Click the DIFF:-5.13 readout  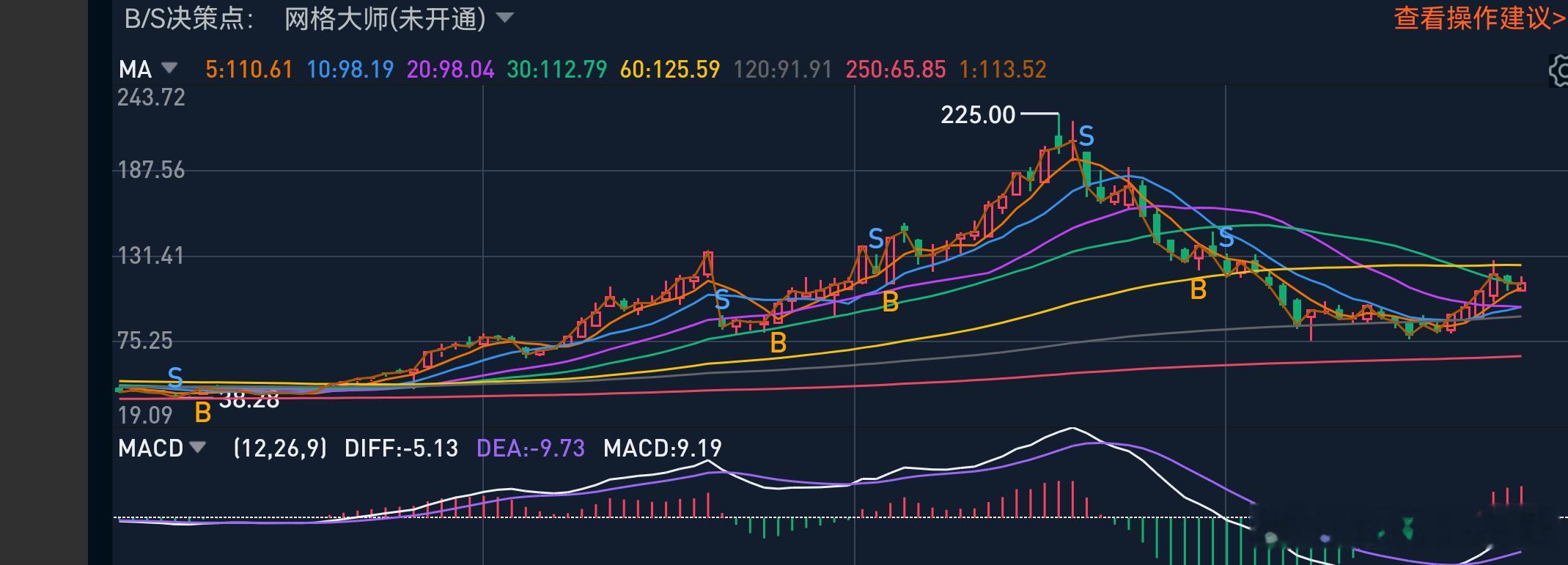[401, 448]
